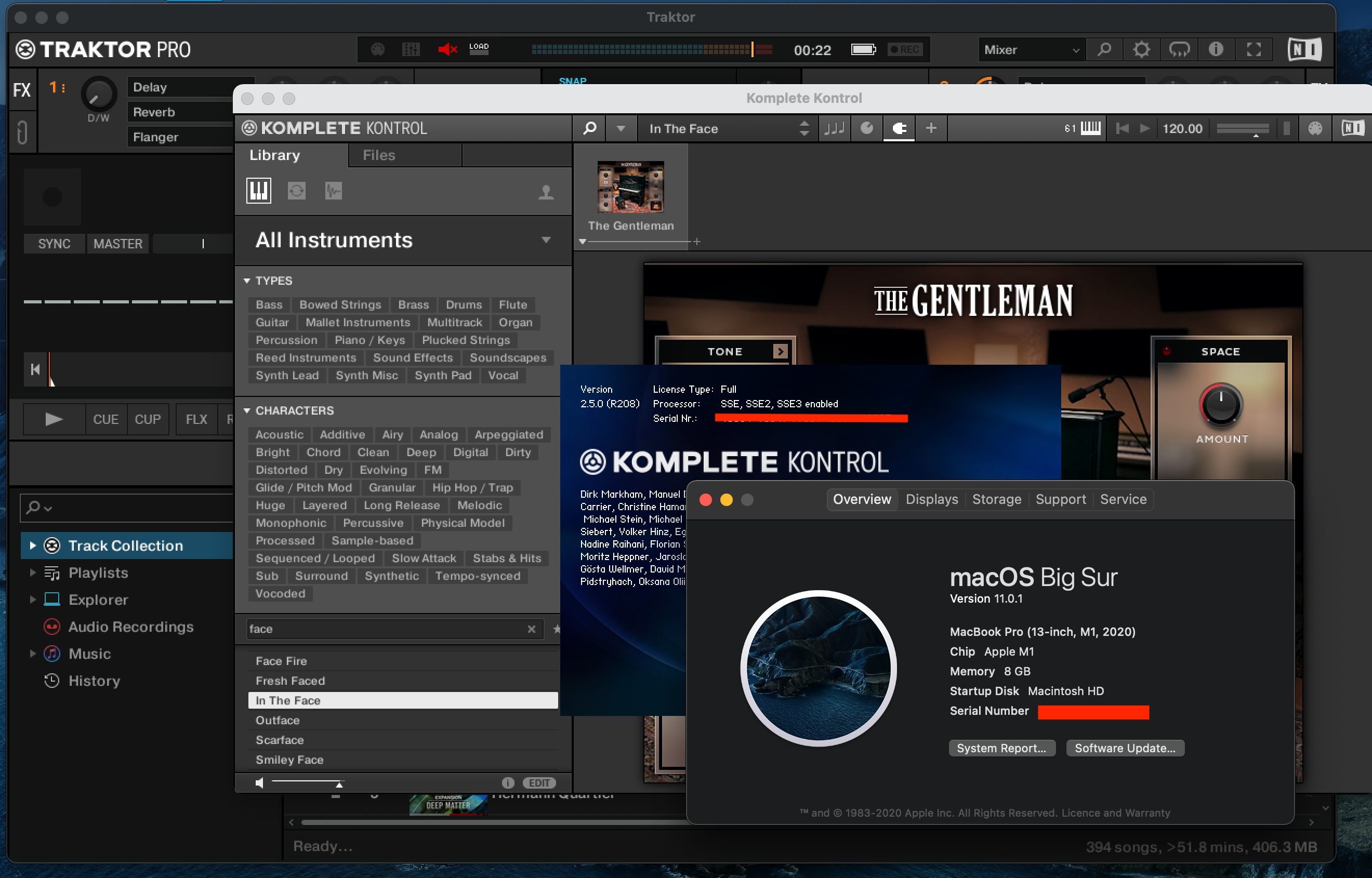Click the EDIT button in browser footer

[x=539, y=783]
